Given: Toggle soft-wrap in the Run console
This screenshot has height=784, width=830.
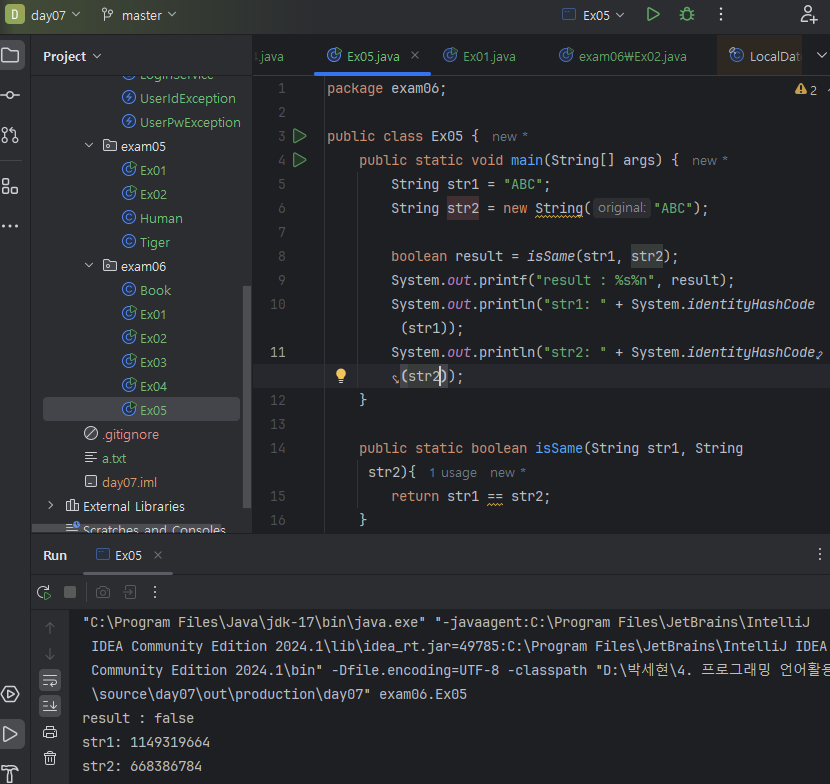Looking at the screenshot, I should pos(50,680).
